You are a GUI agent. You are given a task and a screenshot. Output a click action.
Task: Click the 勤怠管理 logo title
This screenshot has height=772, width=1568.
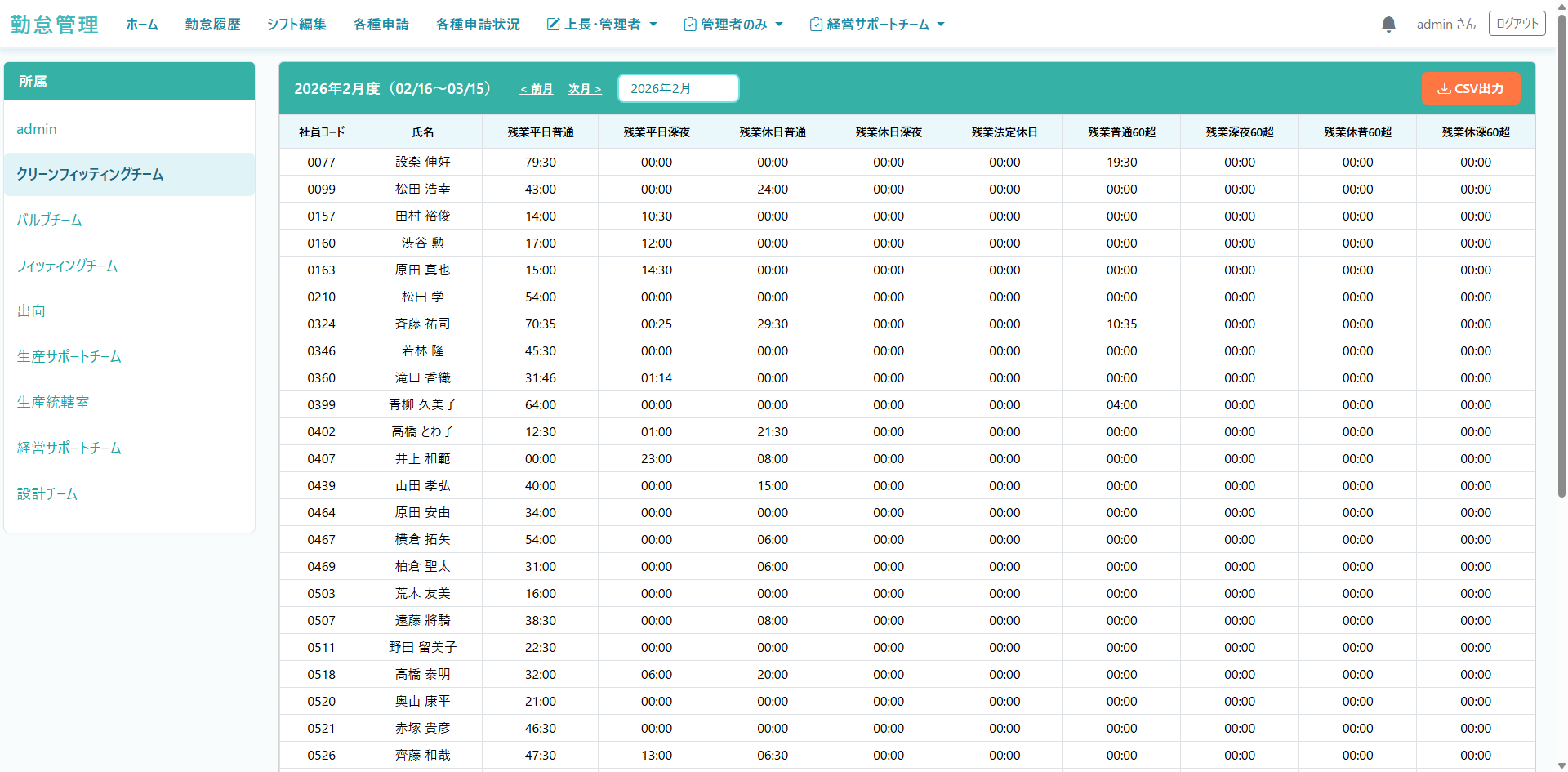pyautogui.click(x=55, y=25)
